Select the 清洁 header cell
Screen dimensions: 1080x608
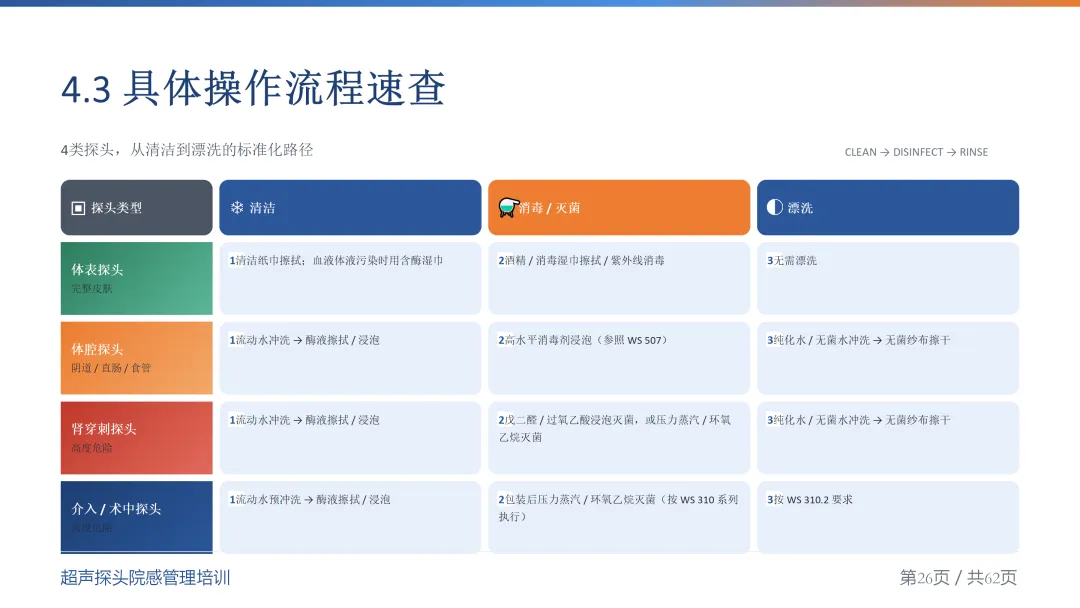pos(350,207)
